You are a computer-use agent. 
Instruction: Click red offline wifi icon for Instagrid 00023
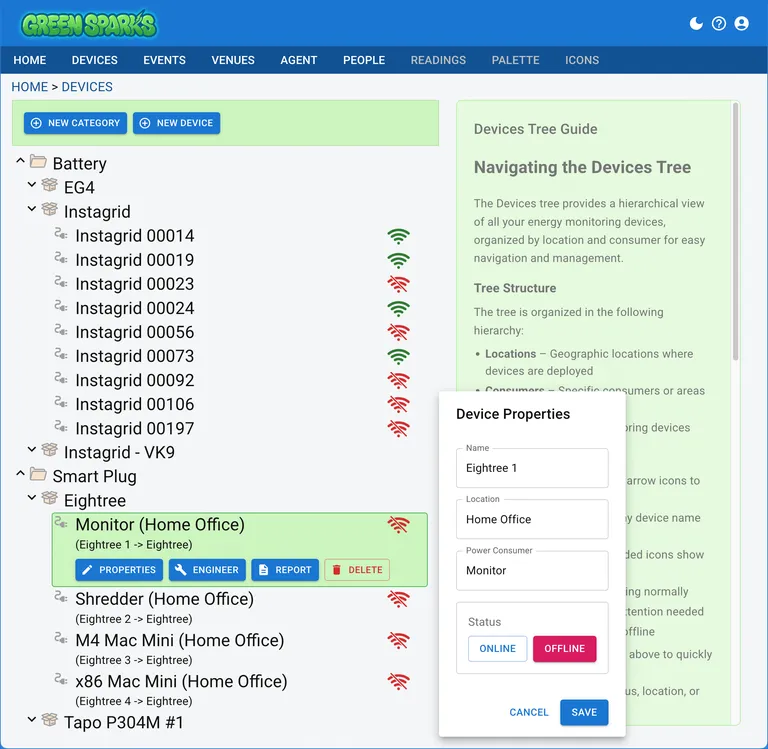[398, 284]
